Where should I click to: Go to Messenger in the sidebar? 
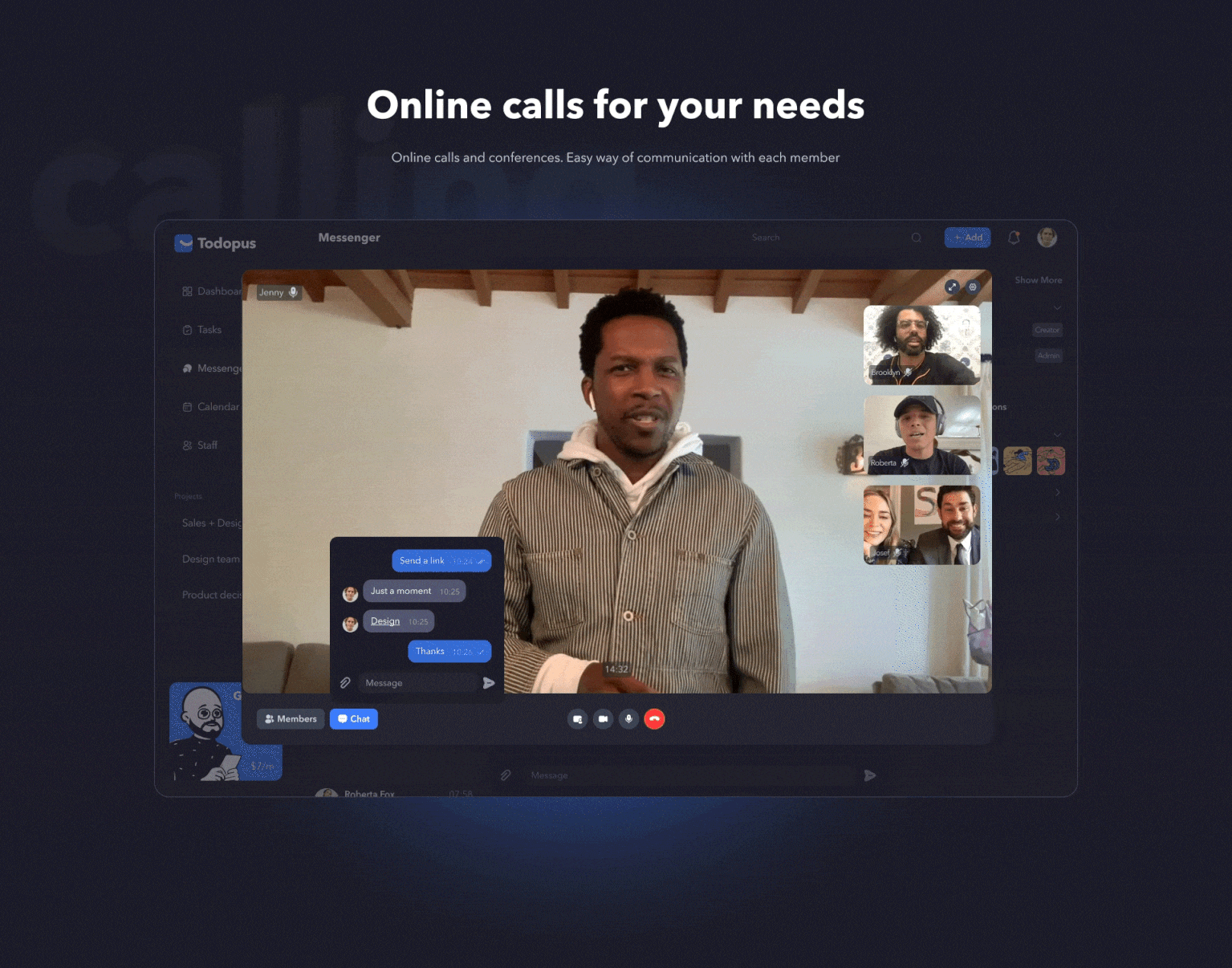[x=212, y=368]
